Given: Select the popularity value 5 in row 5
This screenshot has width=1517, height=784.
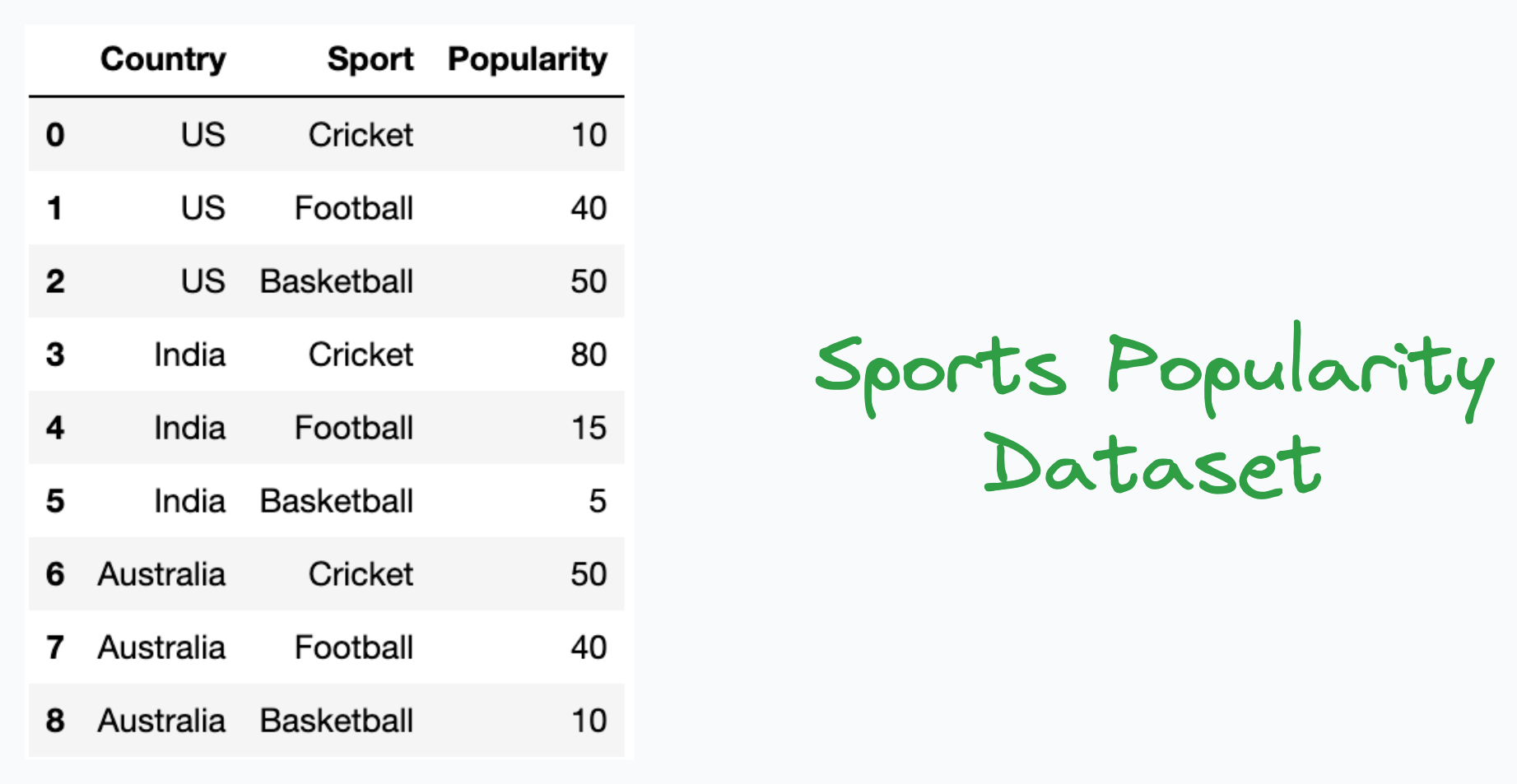Looking at the screenshot, I should pos(598,501).
